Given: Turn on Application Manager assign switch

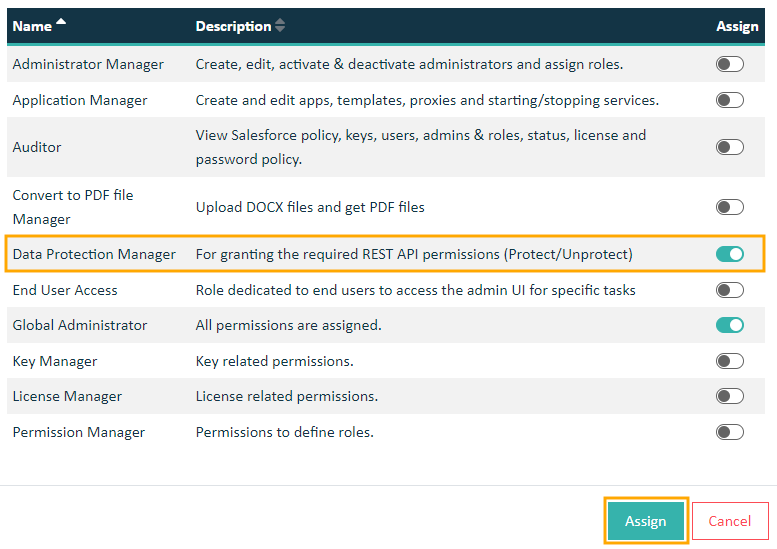Looking at the screenshot, I should click(729, 100).
